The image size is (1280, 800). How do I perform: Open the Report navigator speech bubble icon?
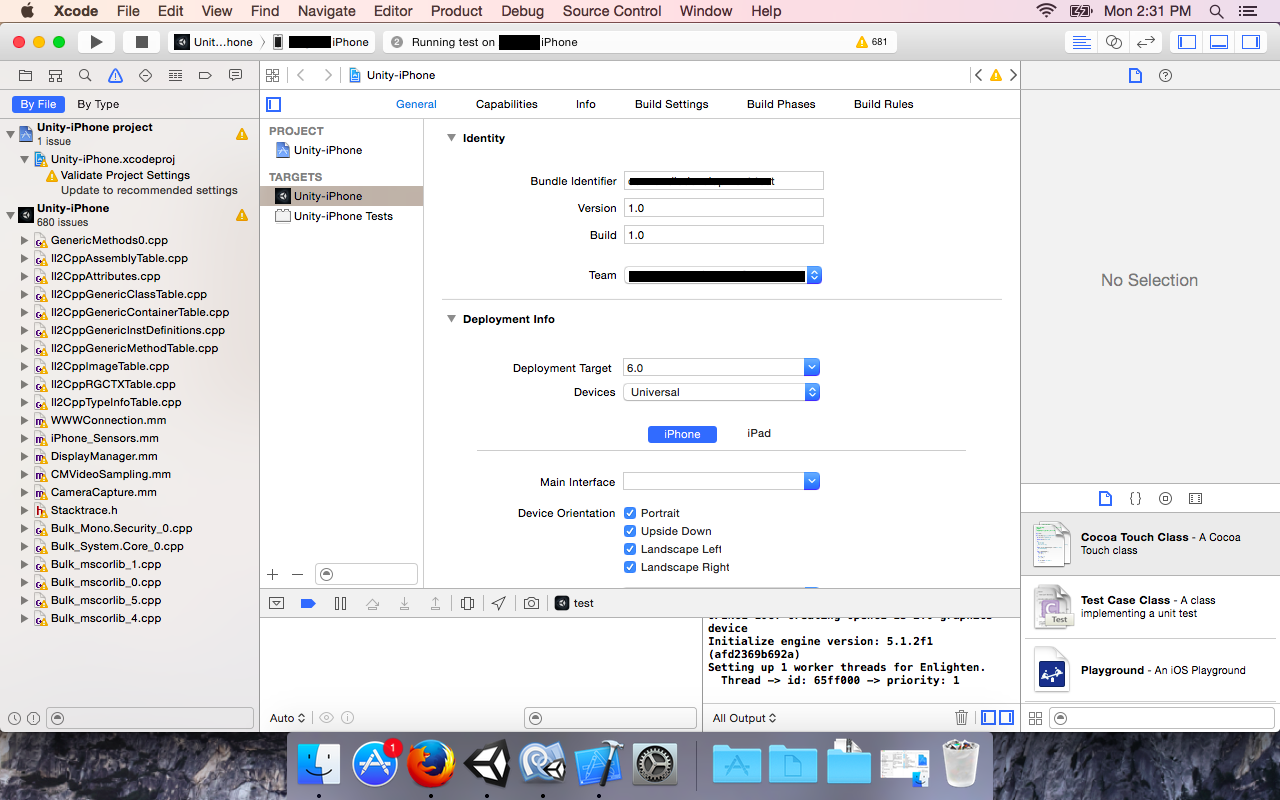click(235, 75)
